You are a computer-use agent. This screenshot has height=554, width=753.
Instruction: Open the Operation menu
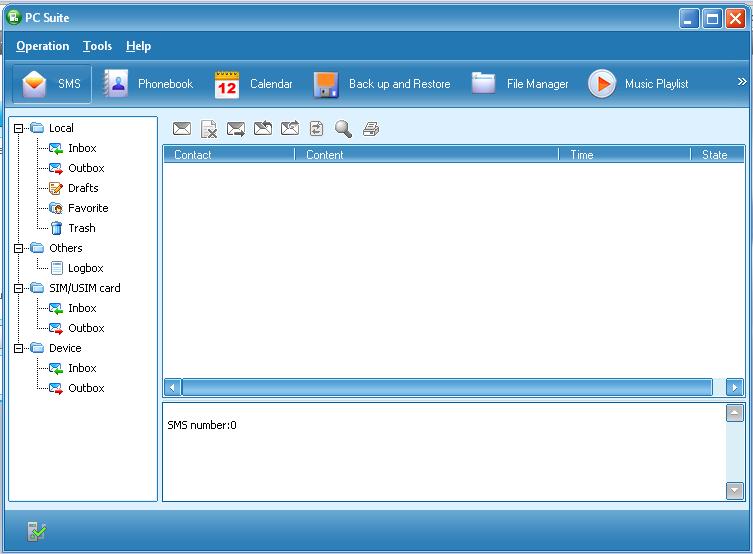tap(43, 46)
